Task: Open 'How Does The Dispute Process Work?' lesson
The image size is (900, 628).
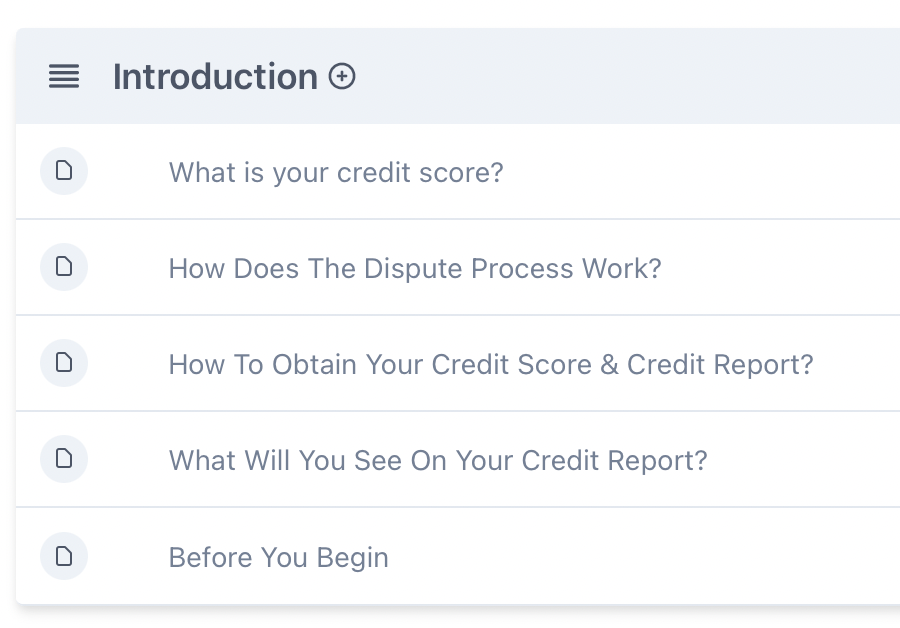Action: tap(414, 269)
